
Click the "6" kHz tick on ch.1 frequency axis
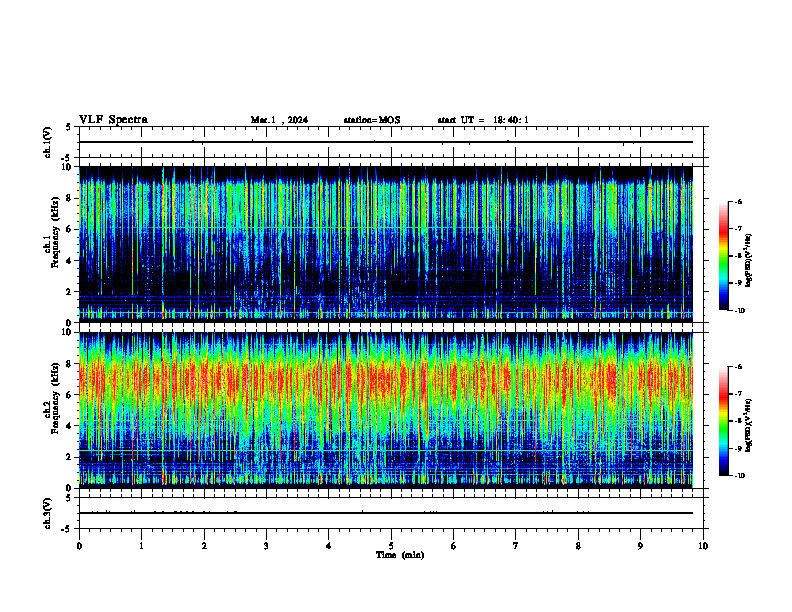[x=70, y=229]
